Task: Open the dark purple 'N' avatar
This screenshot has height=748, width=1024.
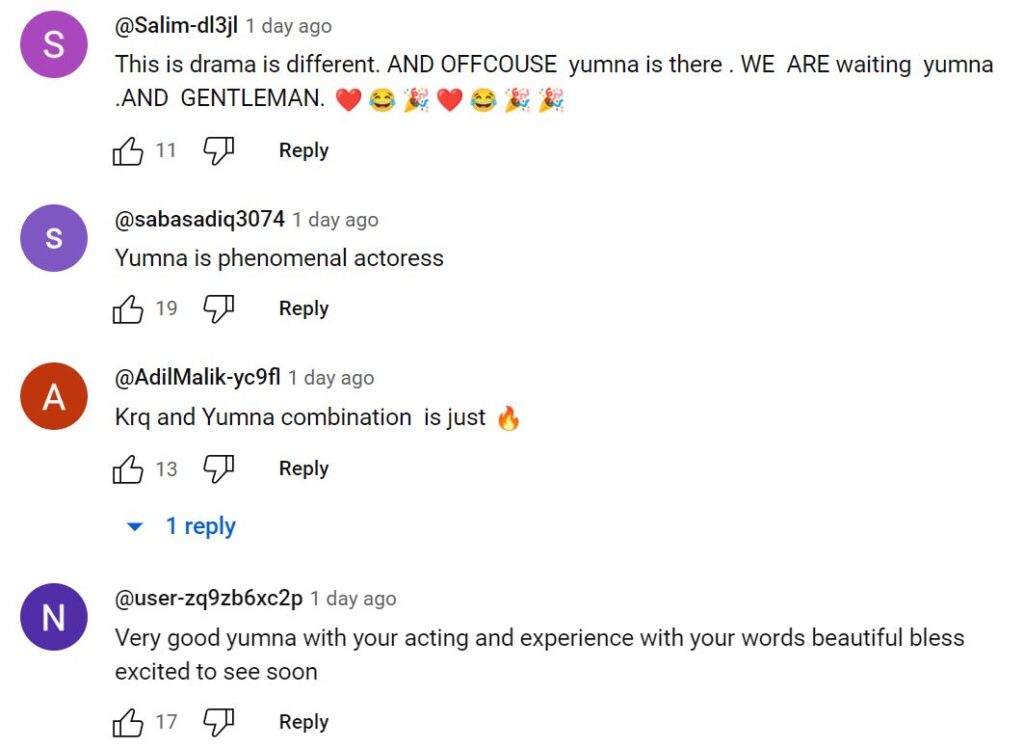Action: (x=54, y=617)
